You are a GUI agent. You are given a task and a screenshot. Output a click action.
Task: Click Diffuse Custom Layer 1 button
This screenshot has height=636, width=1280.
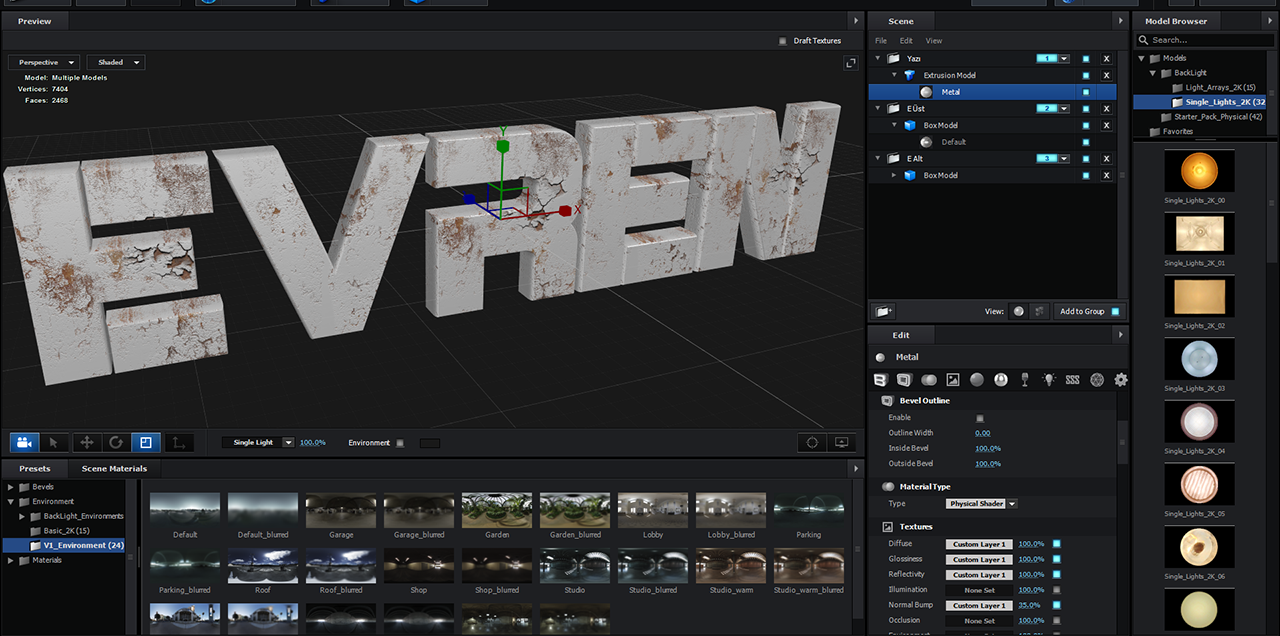tap(980, 544)
